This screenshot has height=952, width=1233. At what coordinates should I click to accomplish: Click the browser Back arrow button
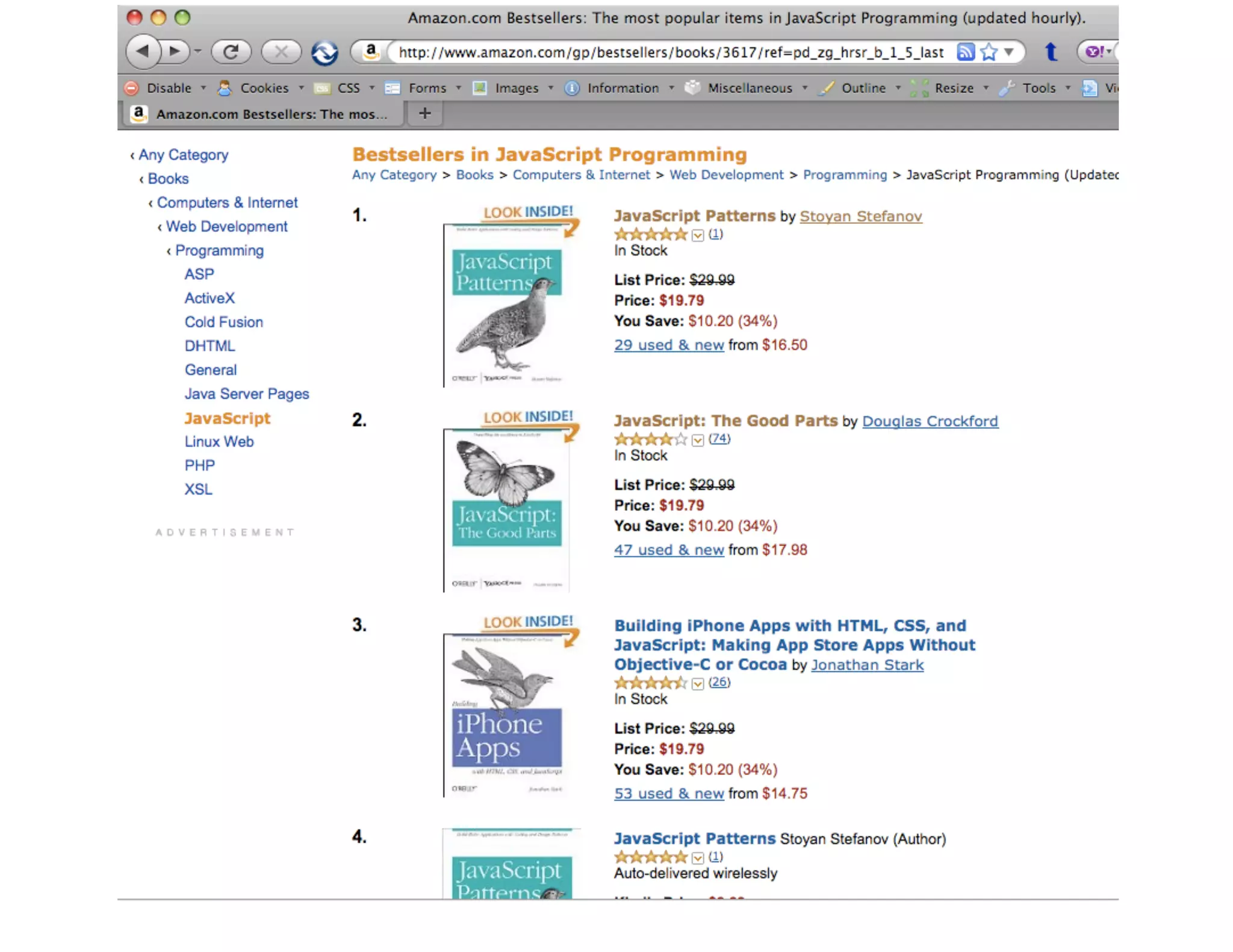pos(143,52)
